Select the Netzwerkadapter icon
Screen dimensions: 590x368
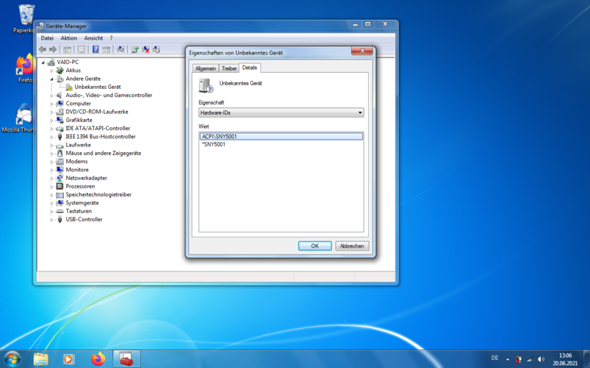coord(59,178)
